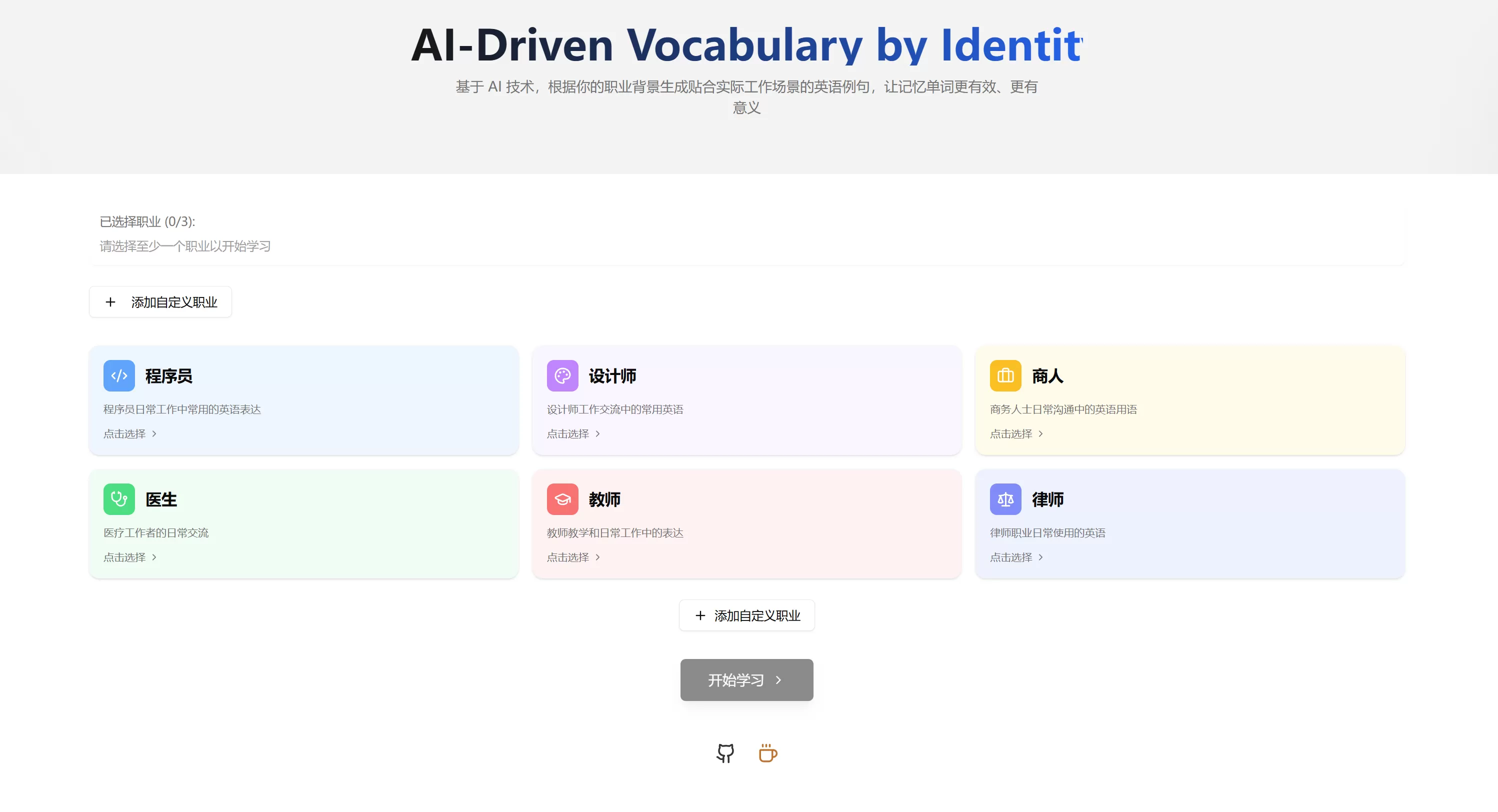Click the 律师 scales icon
Image resolution: width=1498 pixels, height=812 pixels.
coord(1005,498)
